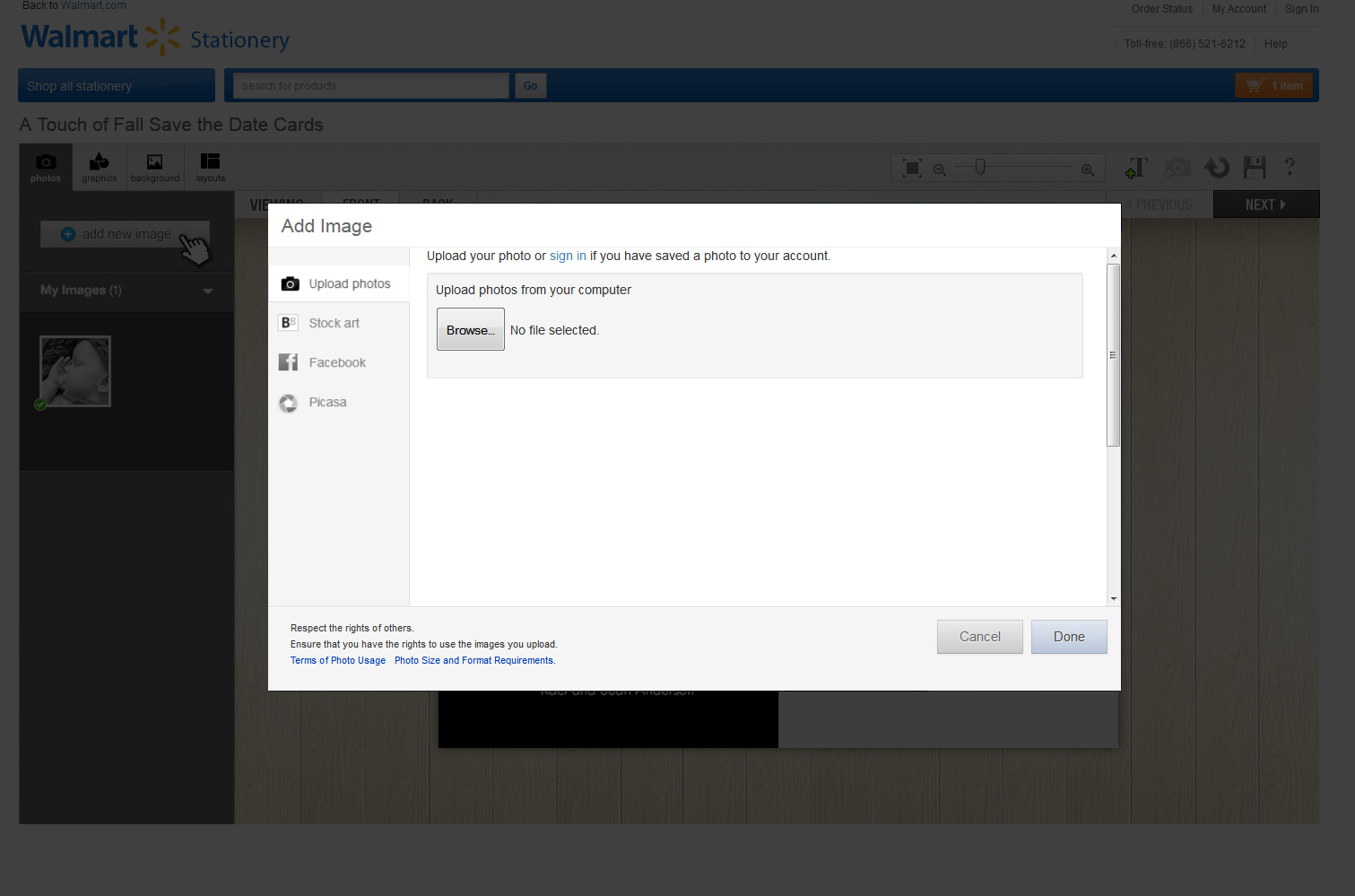Click the add text icon

click(1136, 168)
